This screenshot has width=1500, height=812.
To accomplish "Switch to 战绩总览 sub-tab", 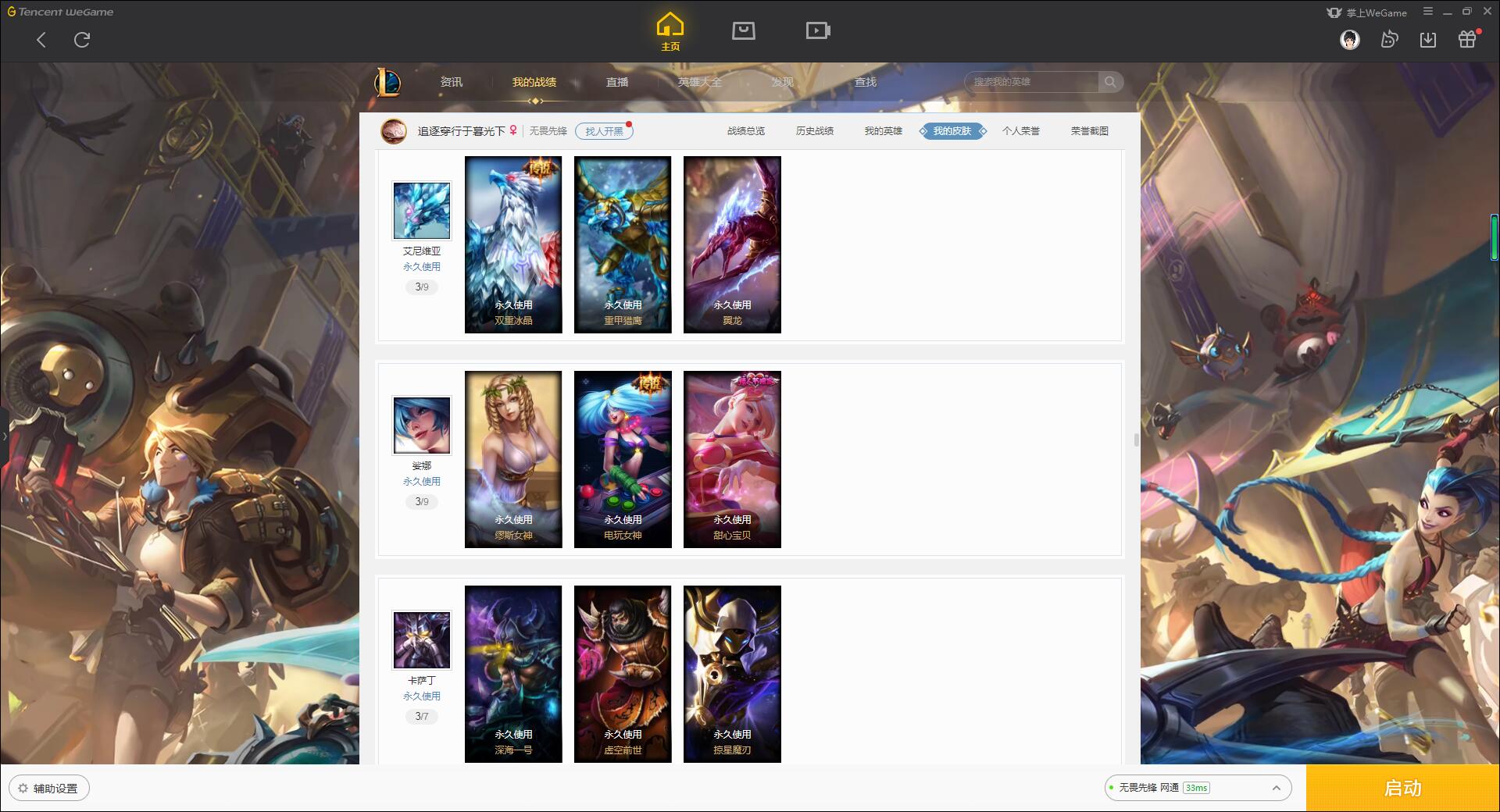I will [x=746, y=131].
